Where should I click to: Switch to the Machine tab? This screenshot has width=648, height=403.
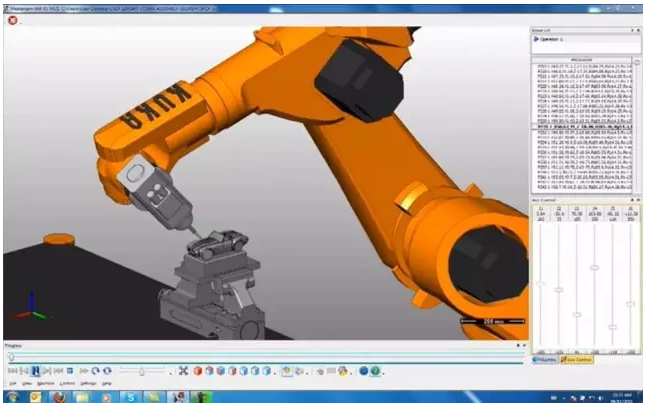coord(544,358)
